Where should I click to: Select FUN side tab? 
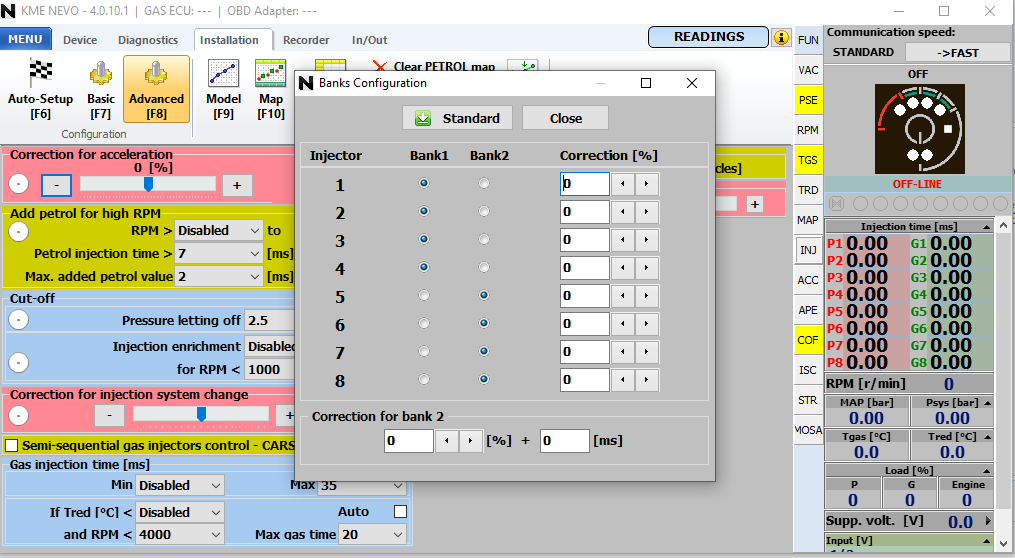click(x=808, y=40)
